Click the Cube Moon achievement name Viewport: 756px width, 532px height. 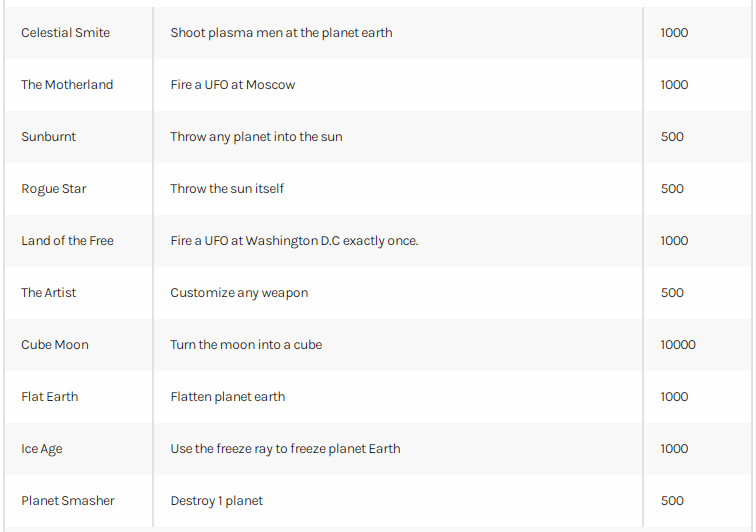[55, 345]
